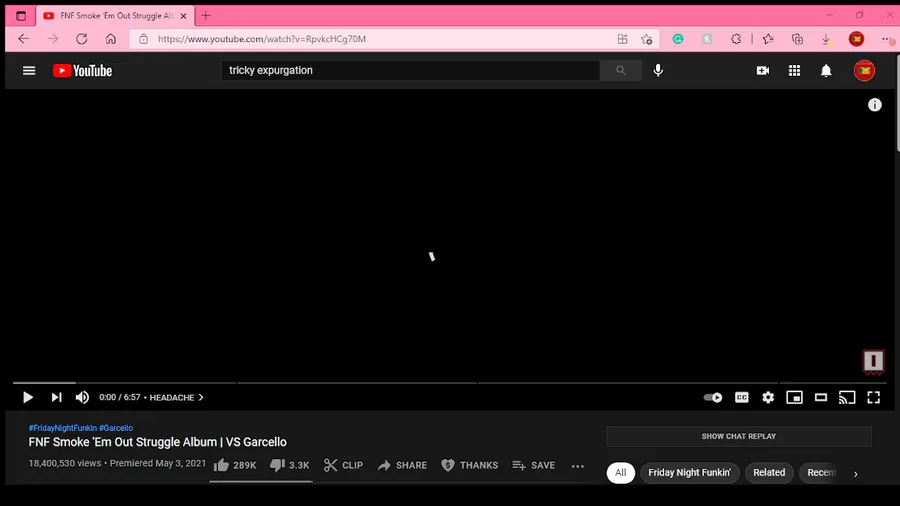Screen dimensions: 900x506
Task: Open browser collections
Action: tap(797, 39)
